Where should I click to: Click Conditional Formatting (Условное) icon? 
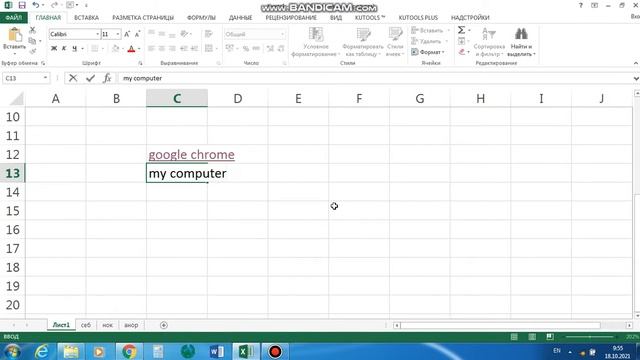316,34
